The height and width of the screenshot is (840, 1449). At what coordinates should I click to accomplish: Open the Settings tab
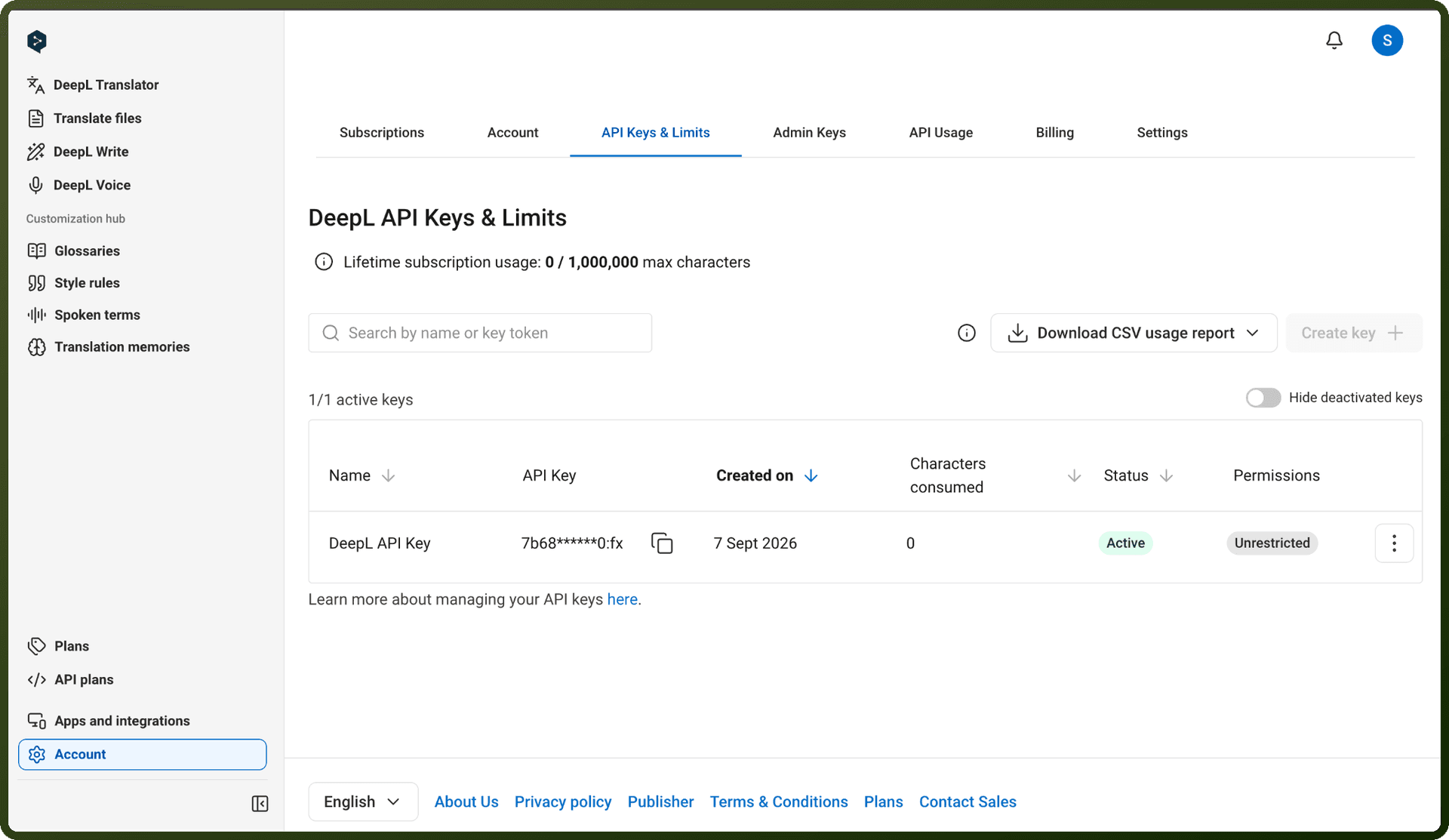(1162, 133)
